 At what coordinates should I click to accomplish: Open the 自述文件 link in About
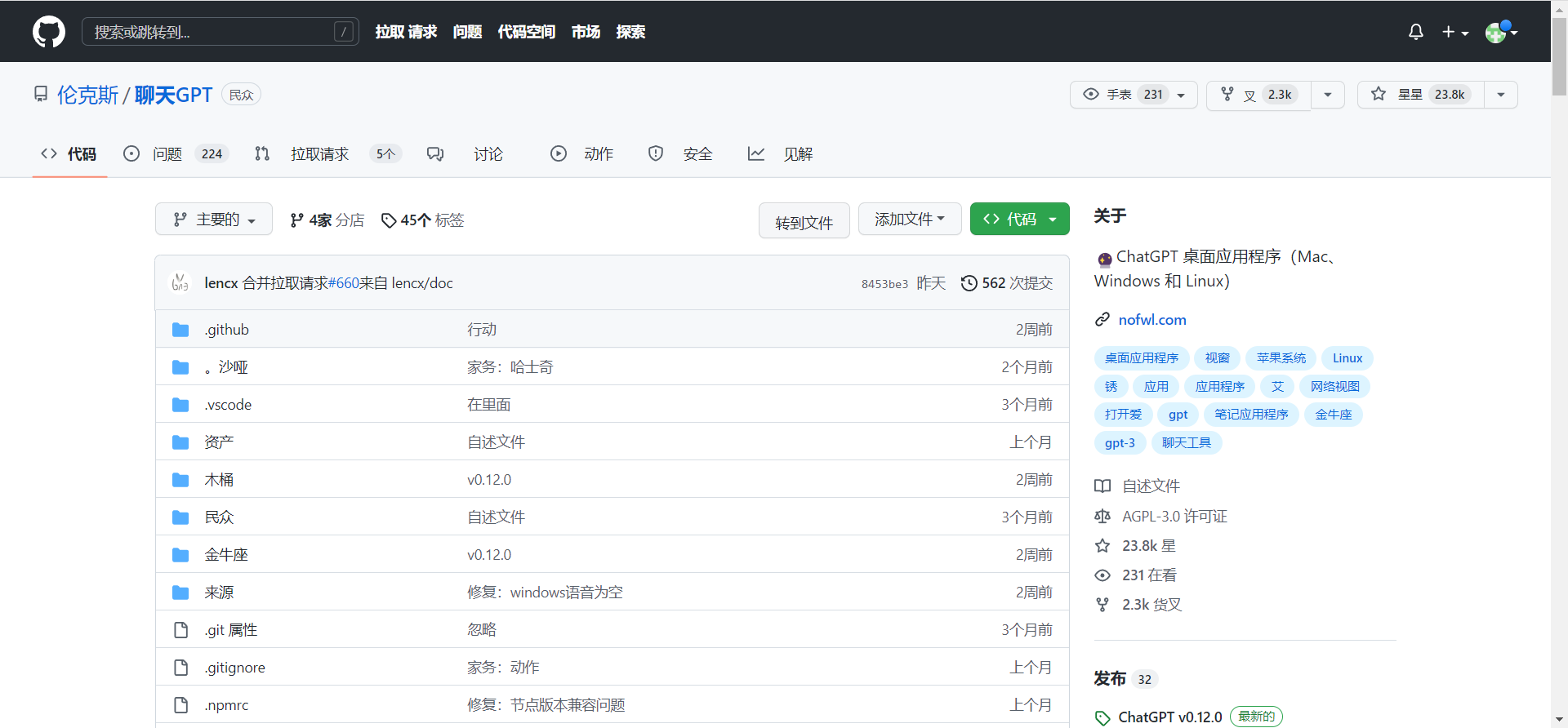[x=1138, y=486]
